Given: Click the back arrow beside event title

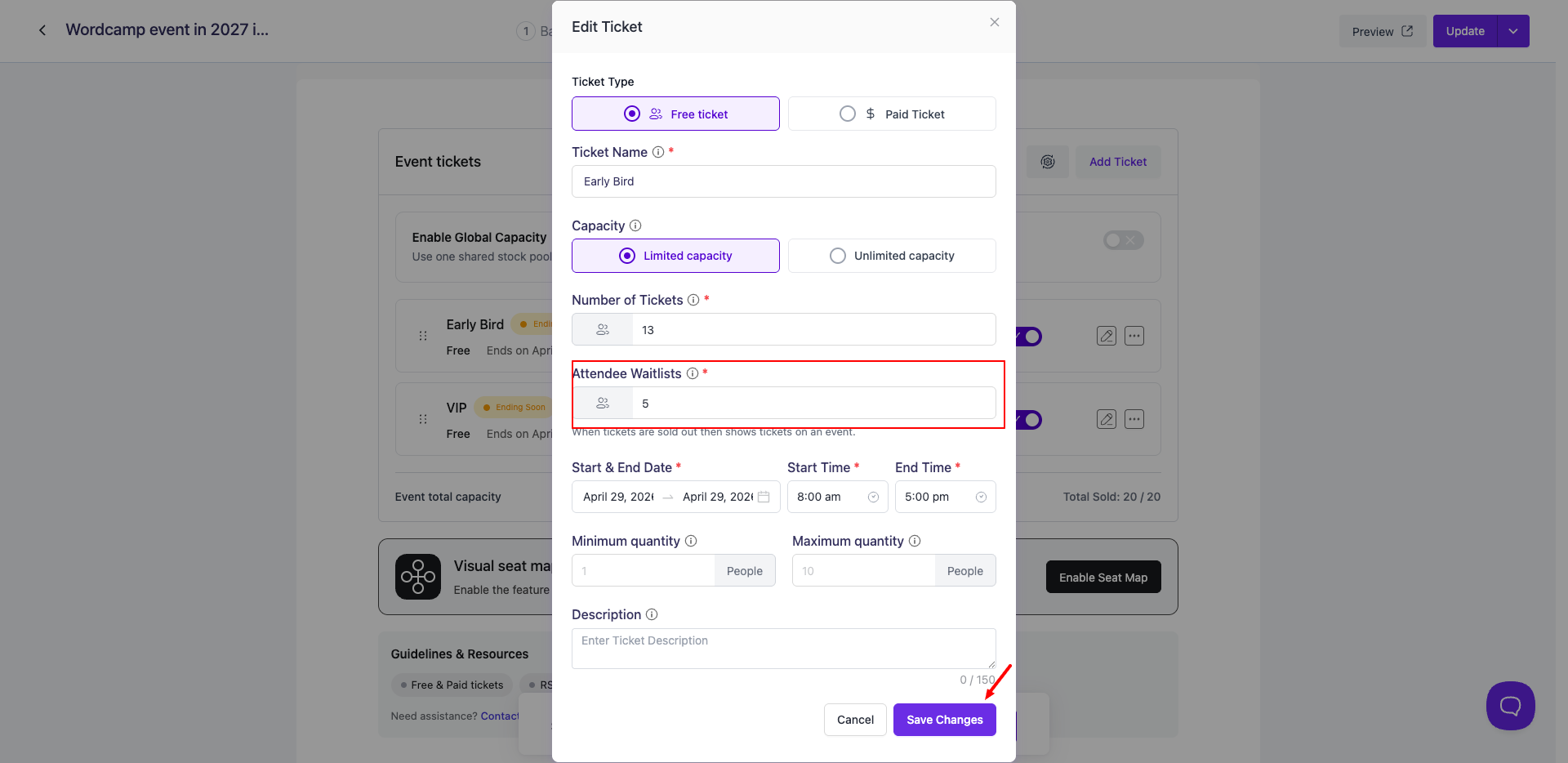Looking at the screenshot, I should tap(42, 30).
